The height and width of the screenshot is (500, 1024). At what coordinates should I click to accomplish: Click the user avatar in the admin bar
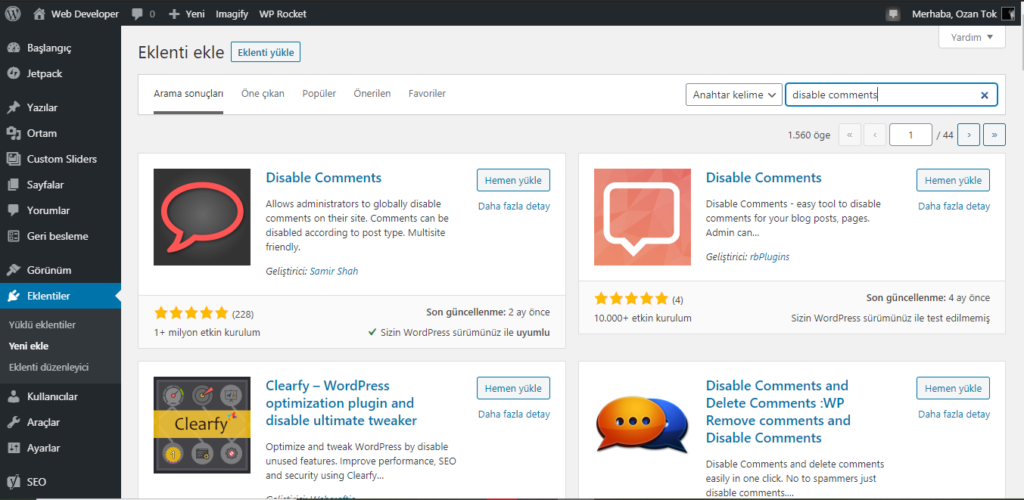click(x=1008, y=14)
